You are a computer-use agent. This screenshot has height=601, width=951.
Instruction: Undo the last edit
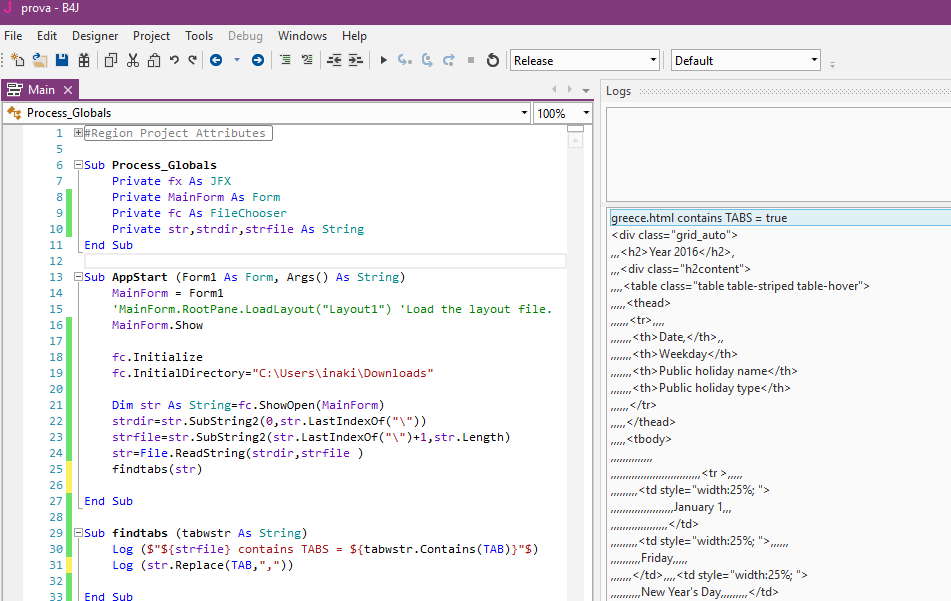pos(175,60)
